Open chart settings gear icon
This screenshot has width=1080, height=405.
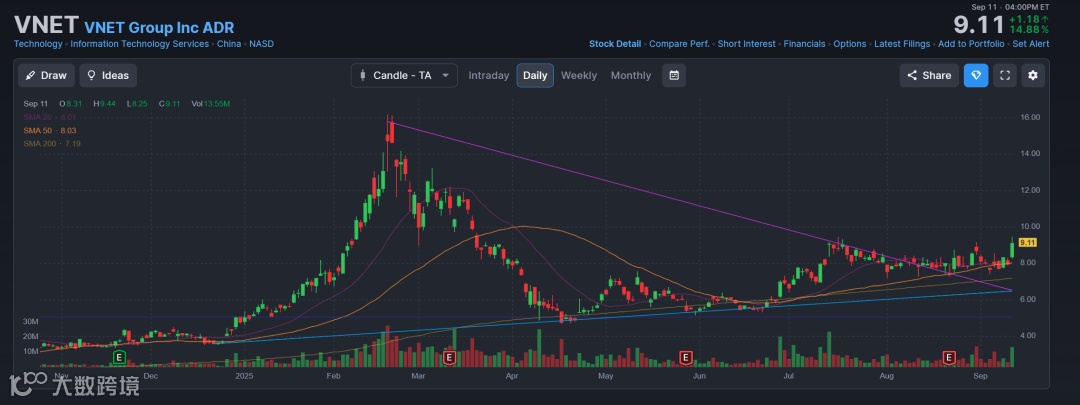(x=1032, y=76)
